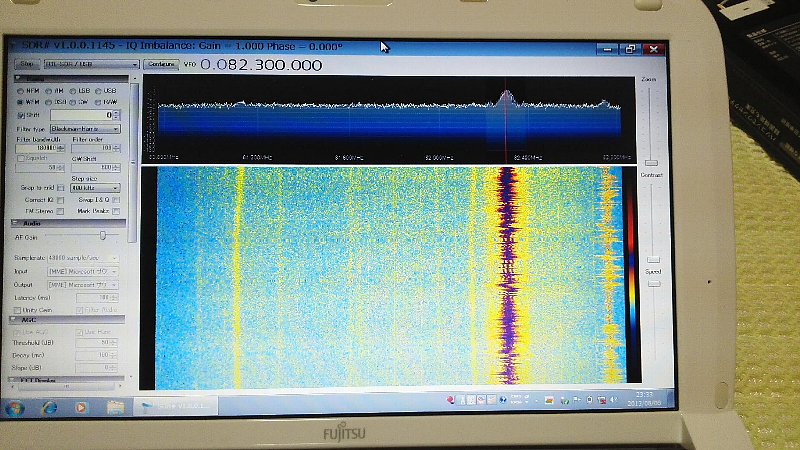Open the Filter type dropdown
The height and width of the screenshot is (450, 800).
pos(83,129)
